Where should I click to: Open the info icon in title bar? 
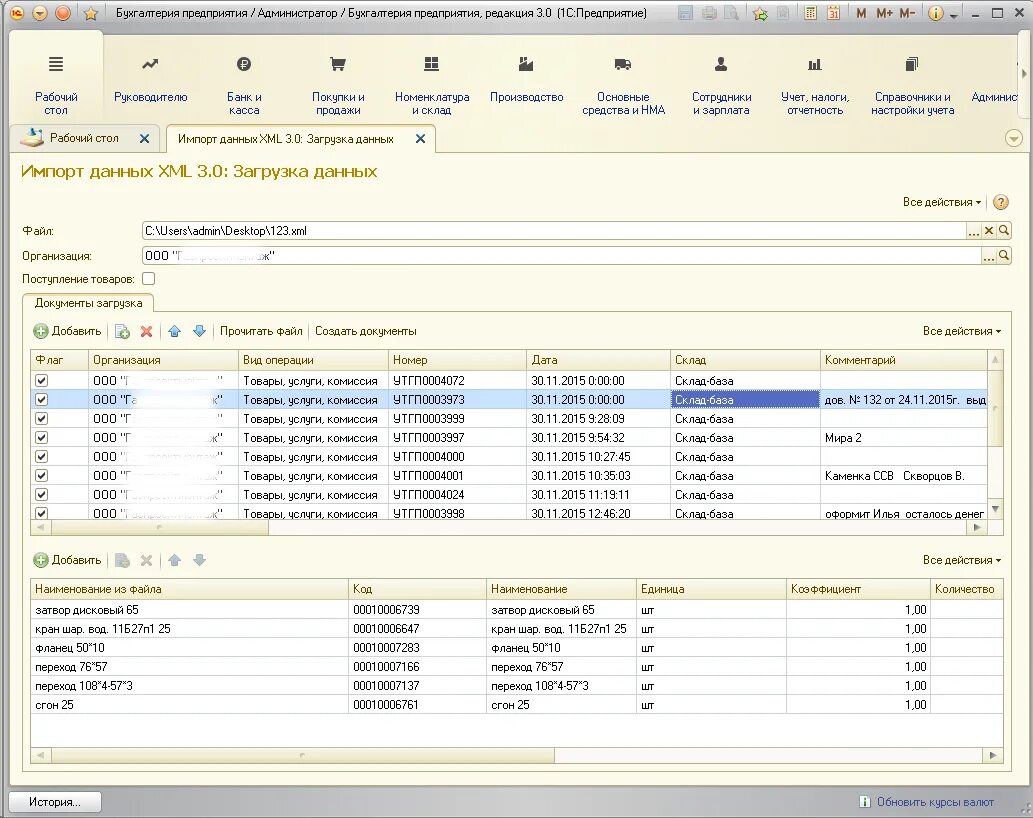[x=935, y=13]
